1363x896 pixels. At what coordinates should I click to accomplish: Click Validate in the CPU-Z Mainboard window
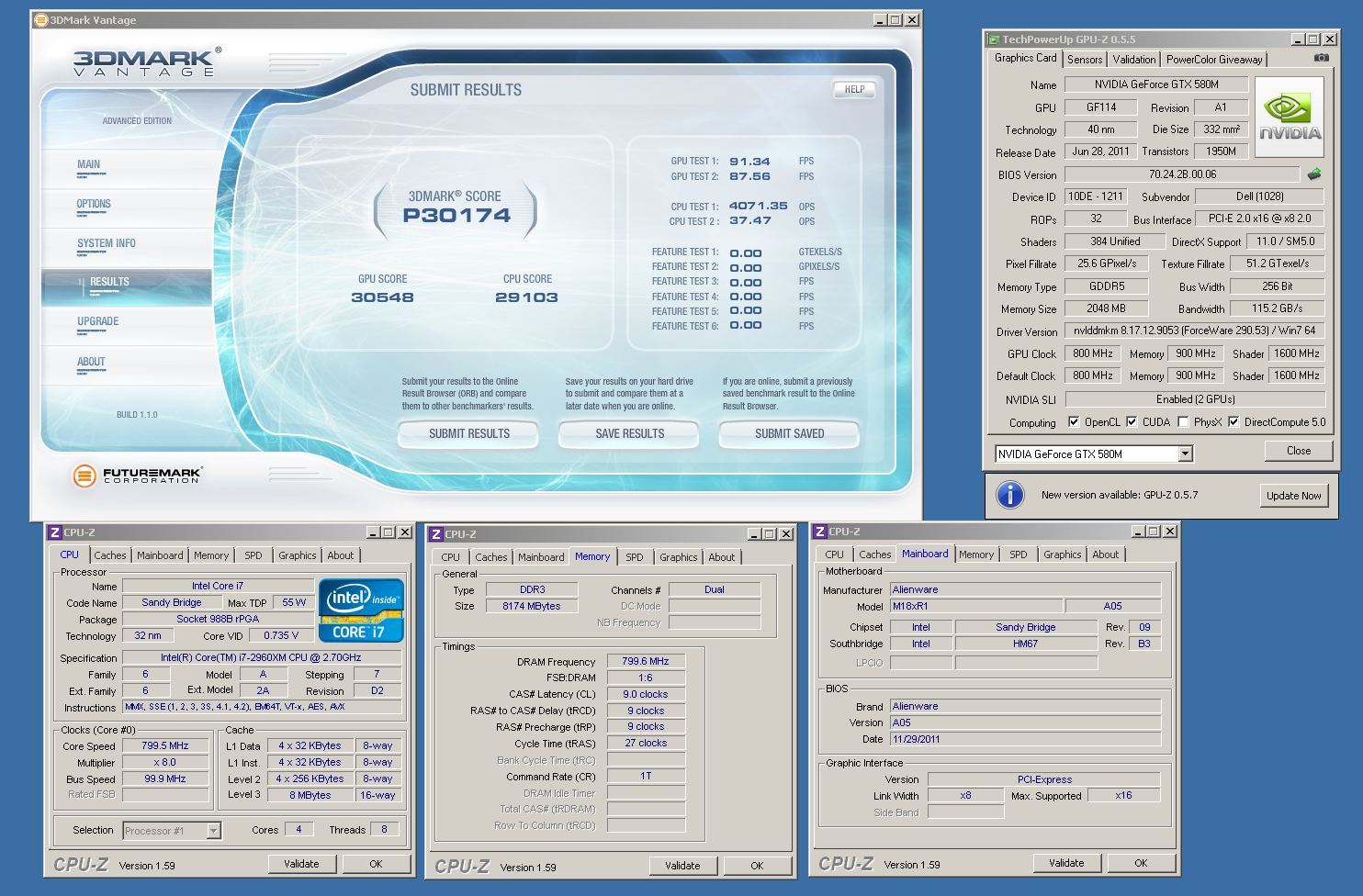coord(1066,863)
